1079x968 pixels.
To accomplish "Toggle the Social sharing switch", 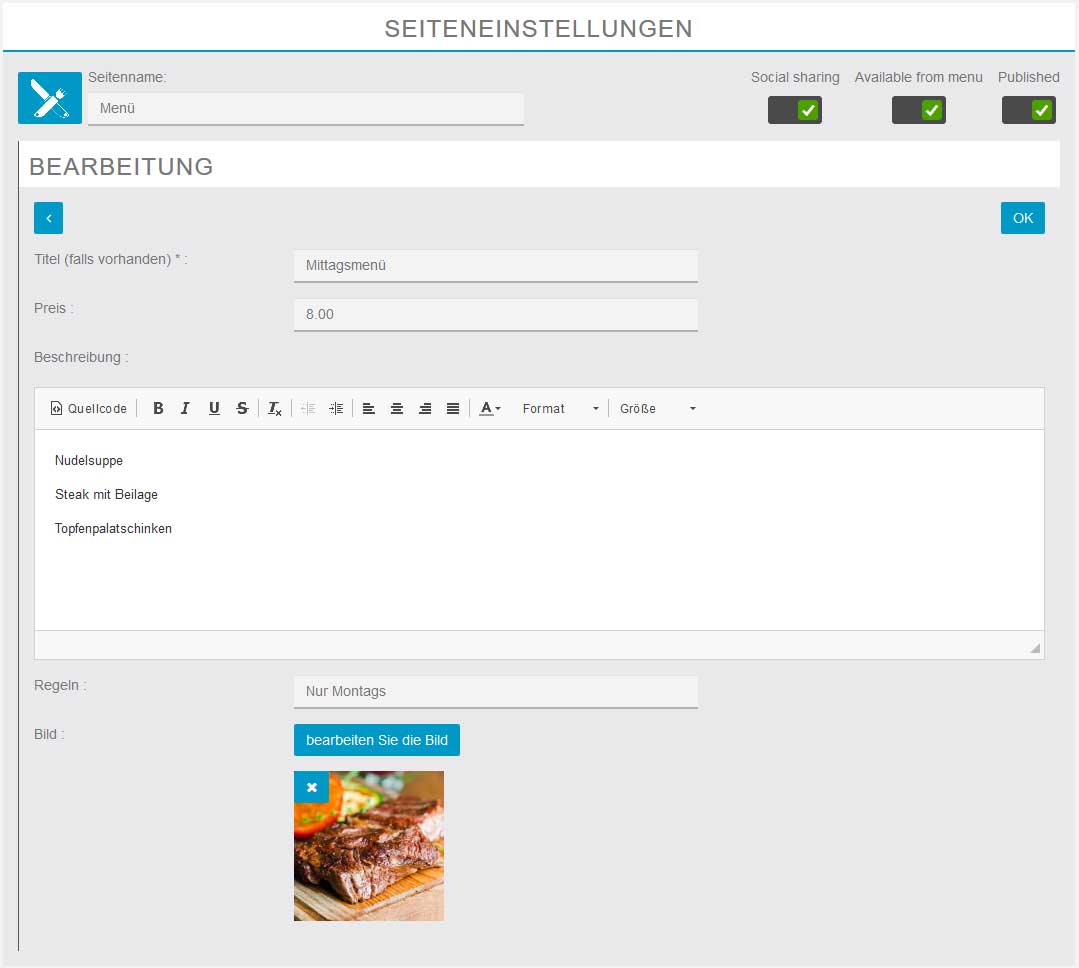I will click(795, 110).
